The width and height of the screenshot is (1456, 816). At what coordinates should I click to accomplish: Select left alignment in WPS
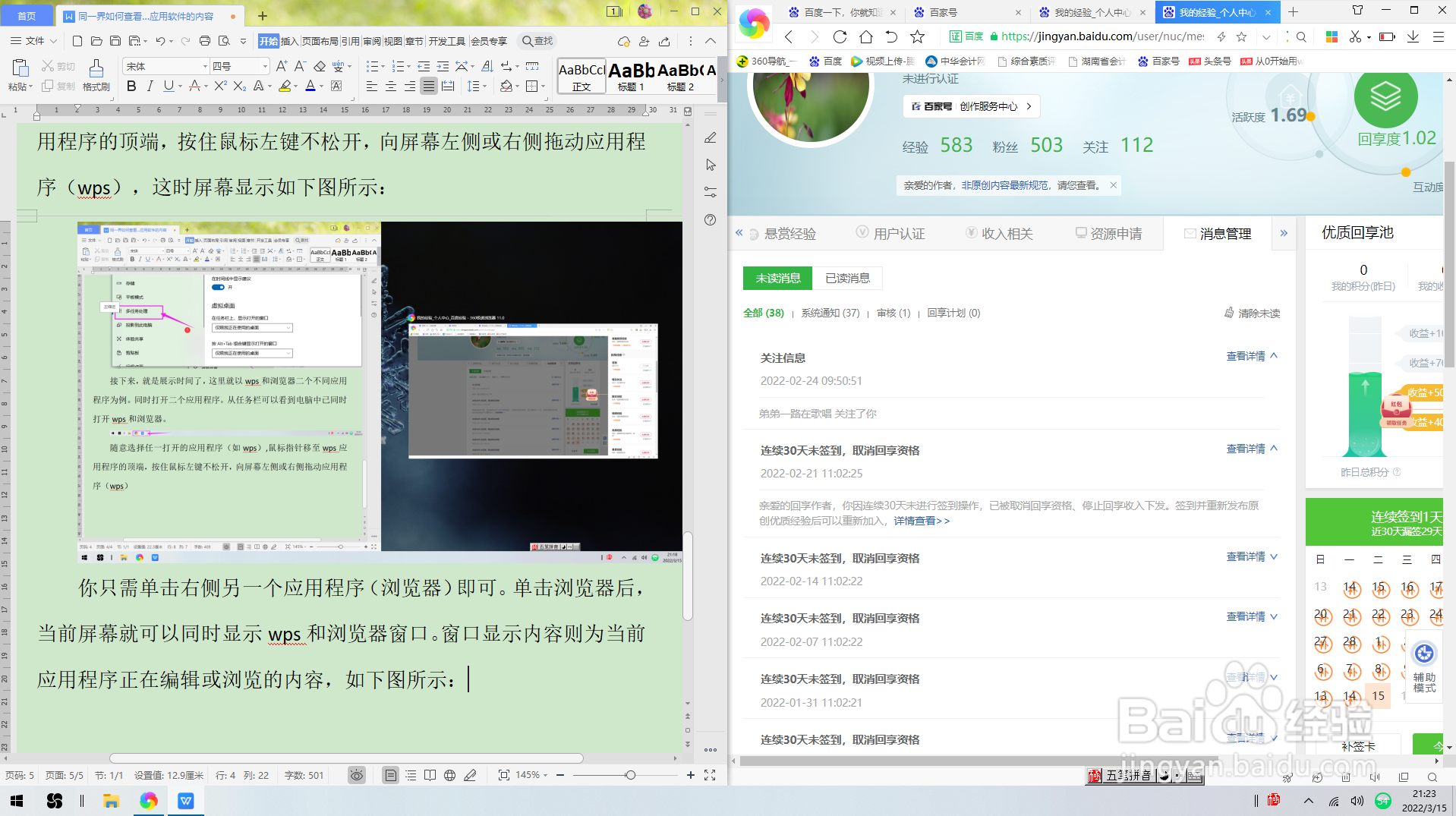click(372, 87)
